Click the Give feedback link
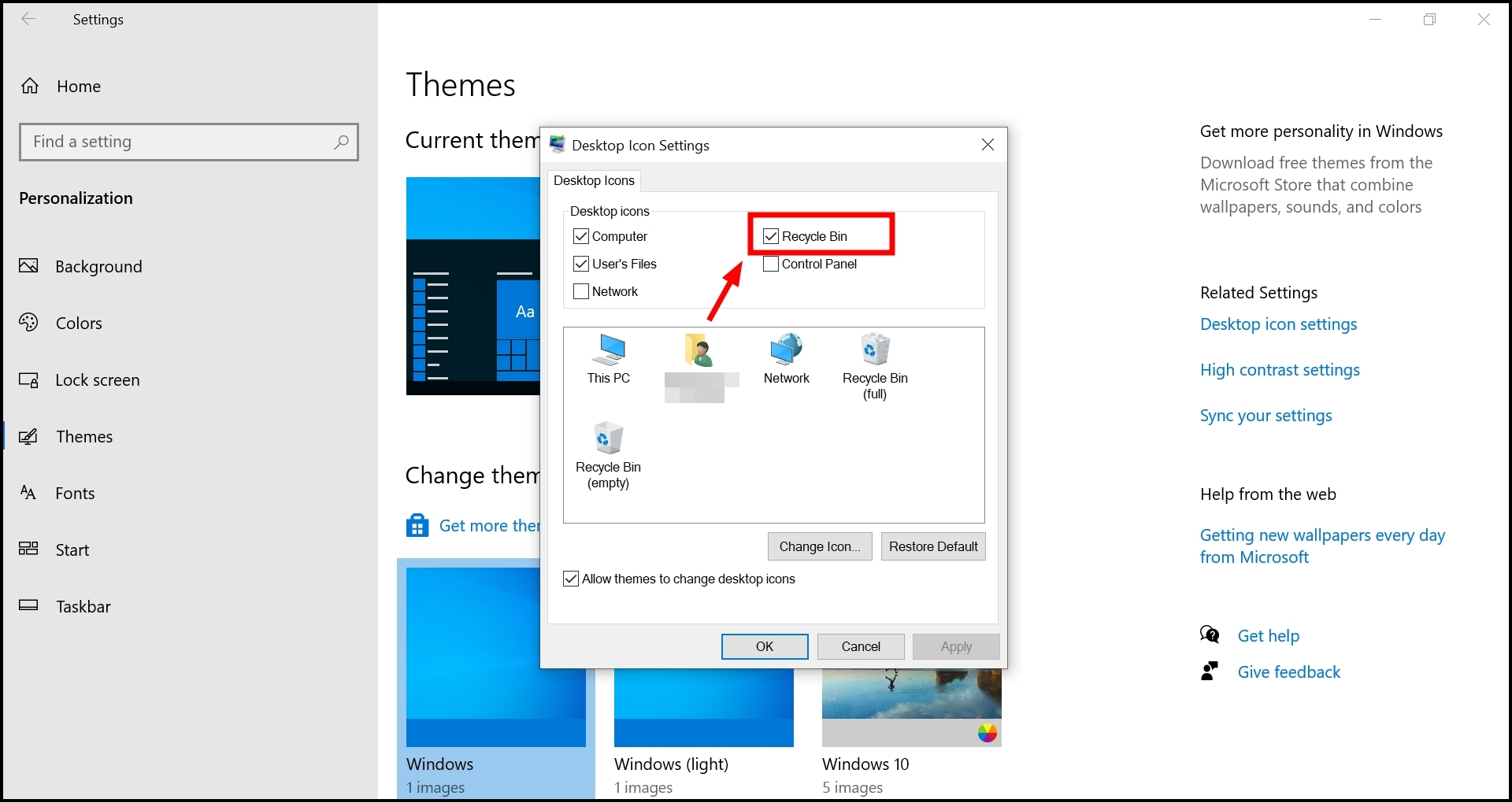Viewport: 1512px width, 803px height. (1289, 672)
